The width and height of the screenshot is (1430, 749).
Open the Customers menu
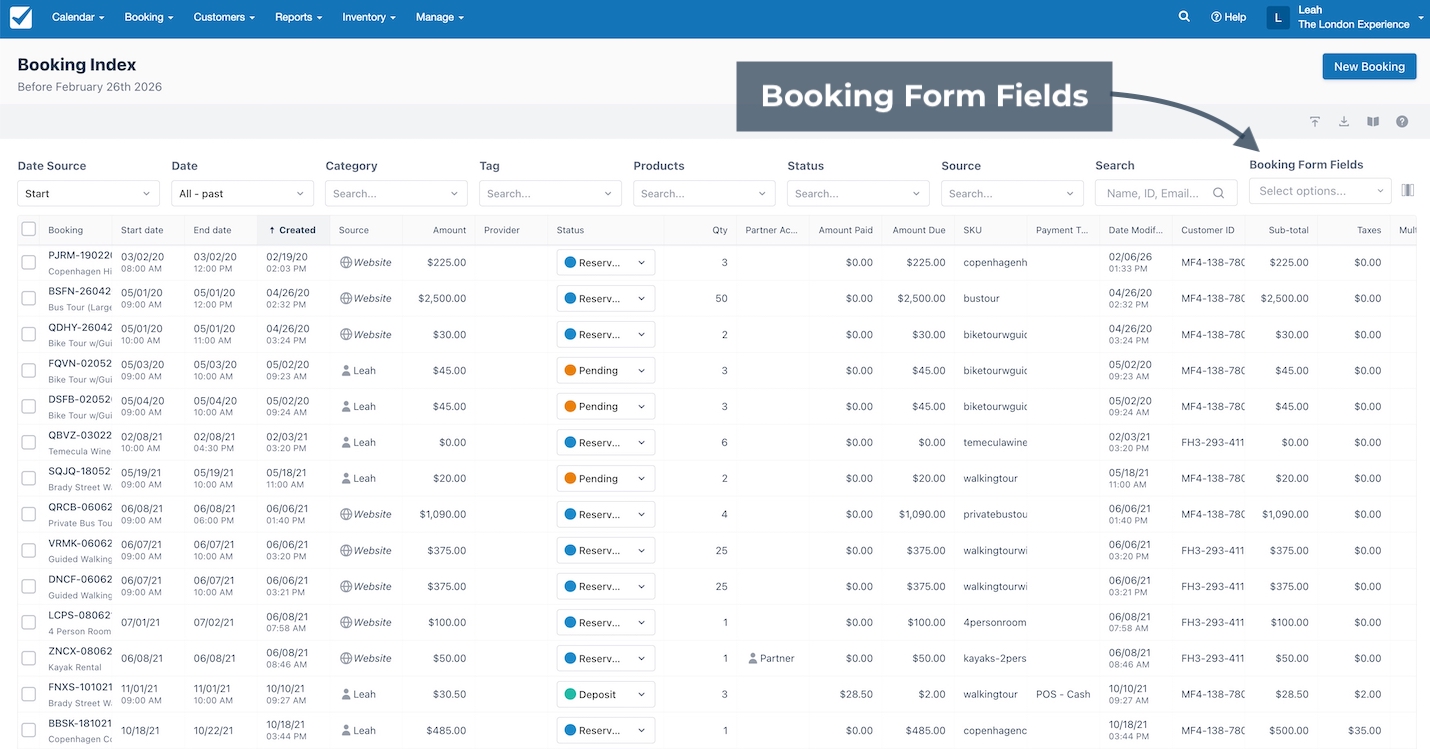(x=224, y=17)
